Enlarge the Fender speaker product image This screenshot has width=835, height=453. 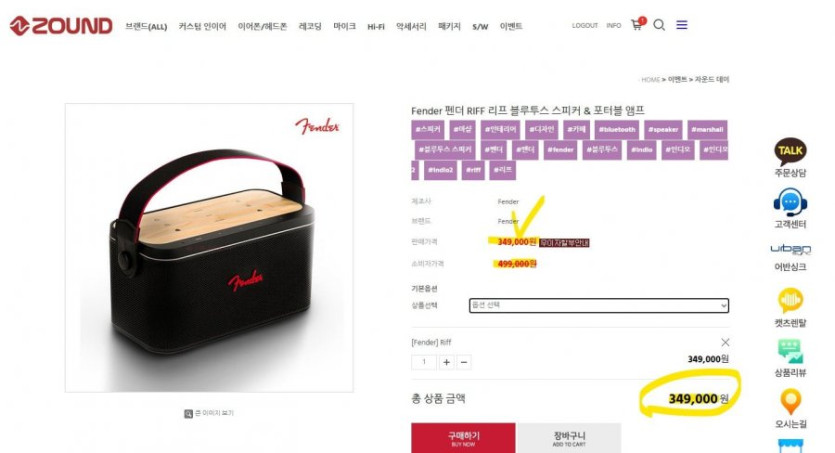point(209,413)
